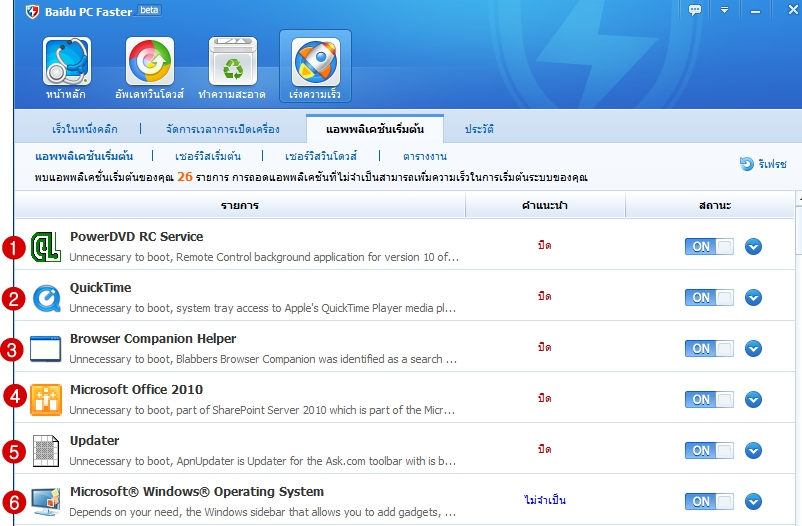Toggle Browser Companion Helper ON switch

tap(709, 348)
